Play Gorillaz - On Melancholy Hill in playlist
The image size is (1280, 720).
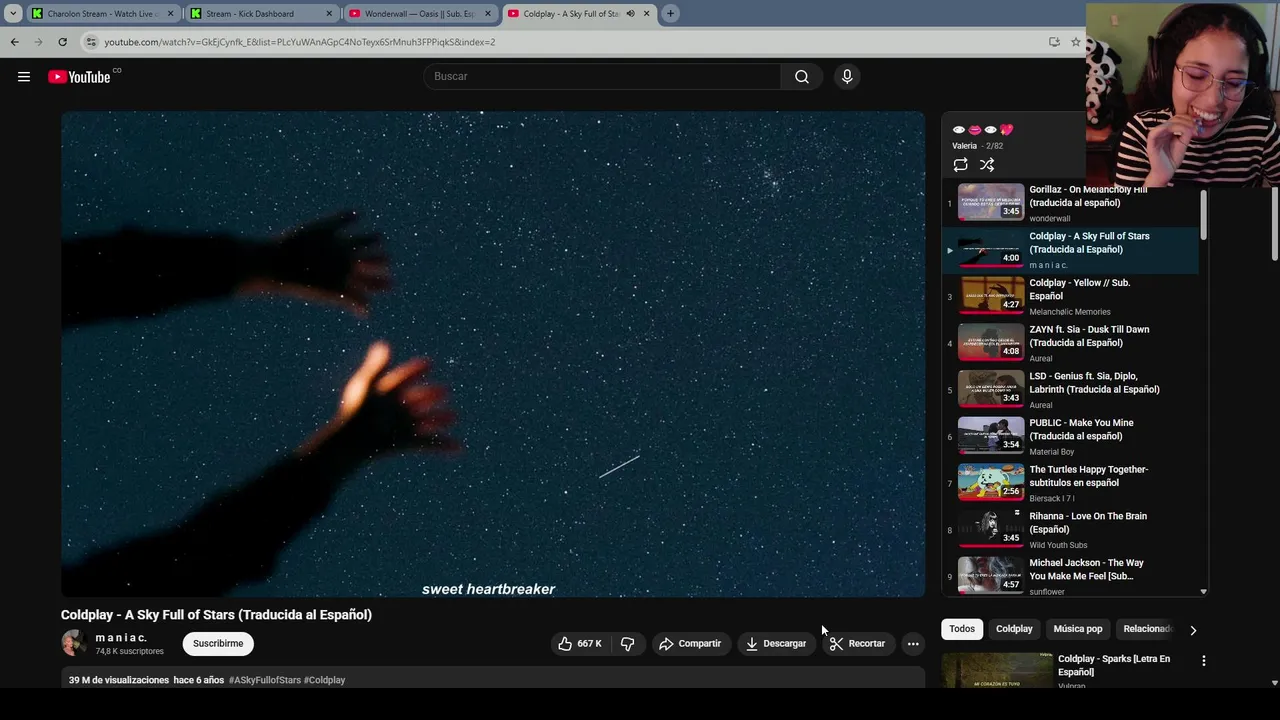pyautogui.click(x=1070, y=203)
